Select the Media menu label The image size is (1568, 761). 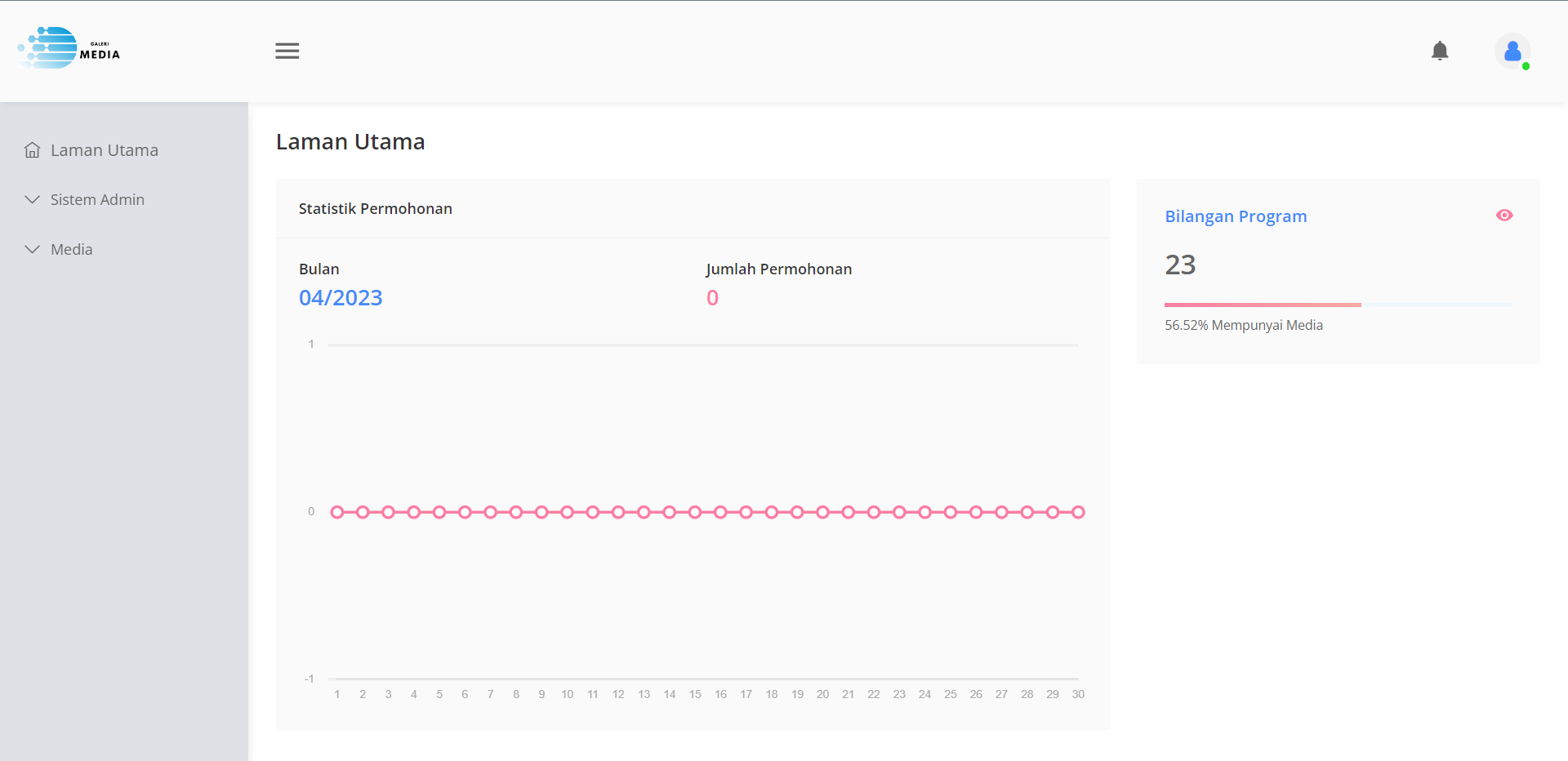[72, 250]
